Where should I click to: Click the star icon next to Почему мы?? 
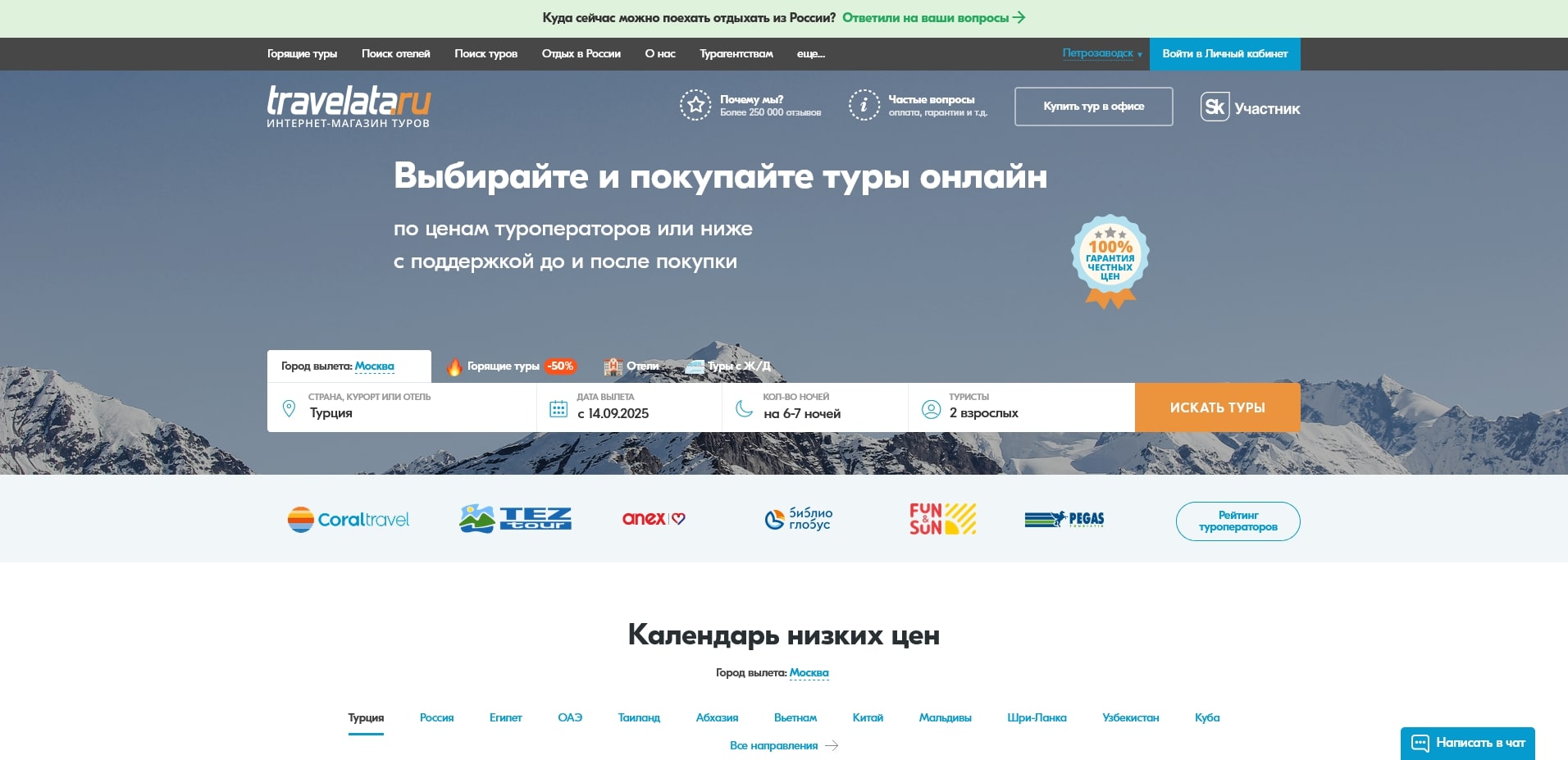(x=694, y=105)
